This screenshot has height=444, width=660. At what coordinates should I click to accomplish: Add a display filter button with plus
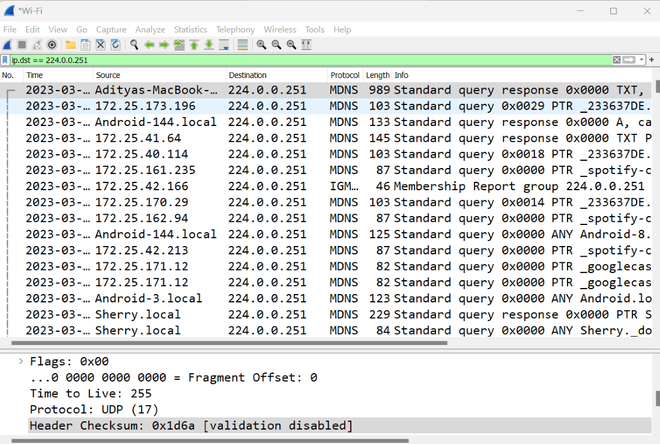coord(652,60)
